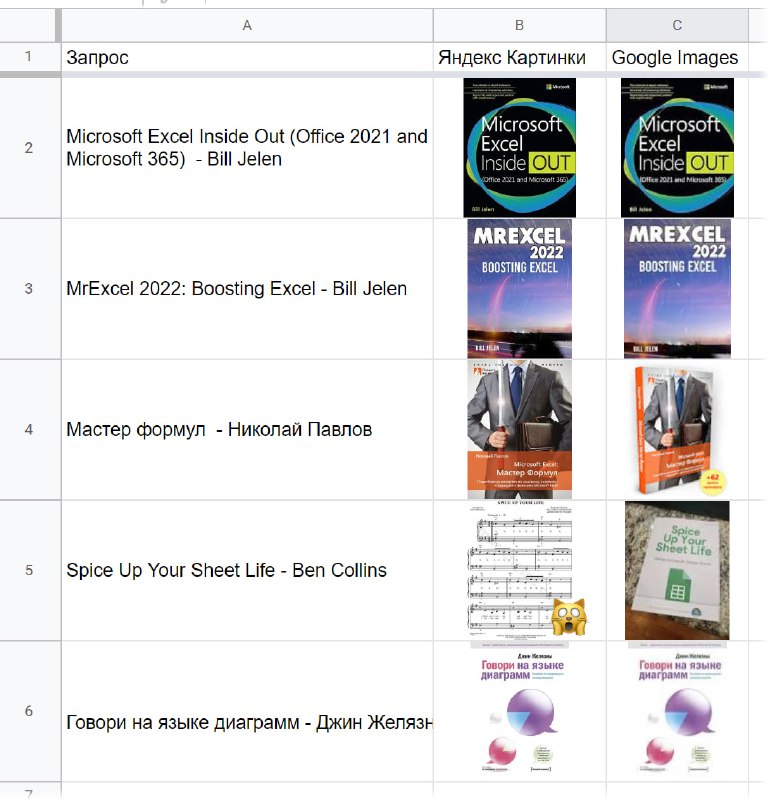Select row 1 header
The image size is (769, 800).
point(29,57)
